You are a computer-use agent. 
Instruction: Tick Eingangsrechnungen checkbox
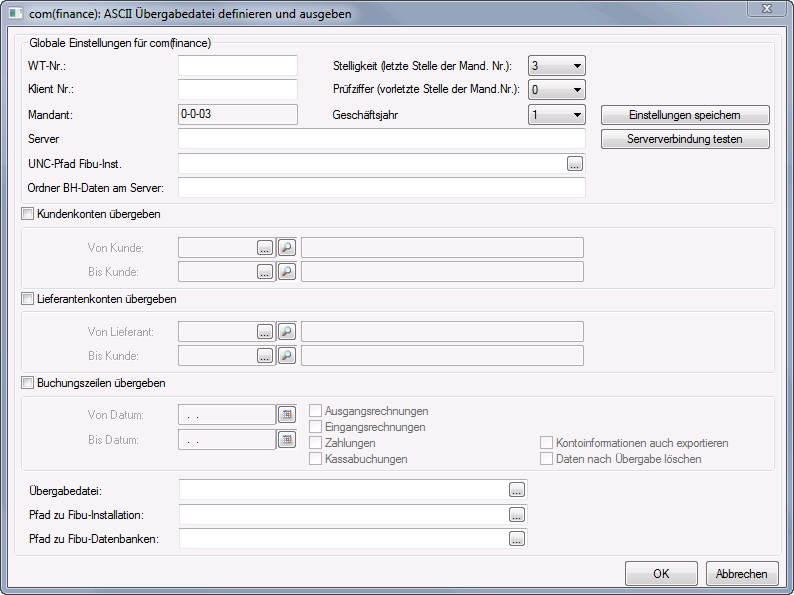click(x=315, y=427)
